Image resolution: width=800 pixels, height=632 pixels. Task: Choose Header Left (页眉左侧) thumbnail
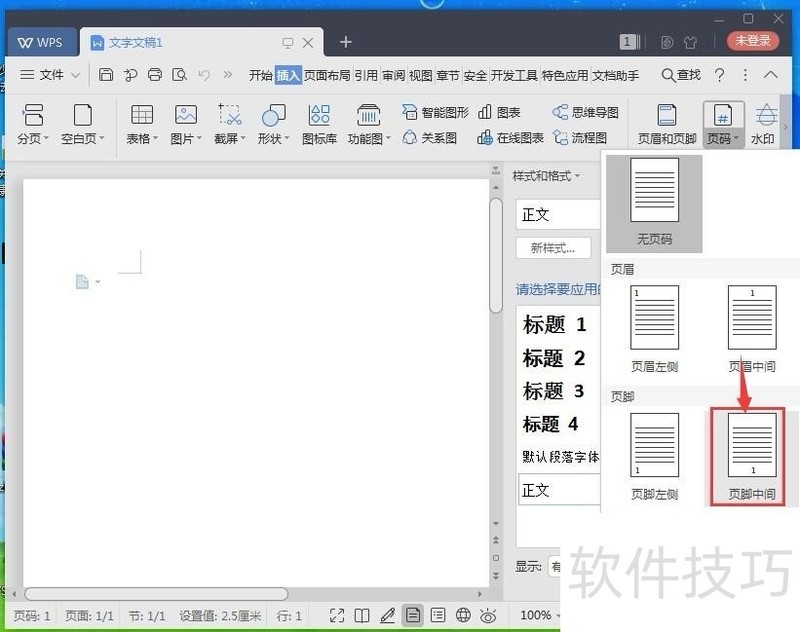point(654,330)
